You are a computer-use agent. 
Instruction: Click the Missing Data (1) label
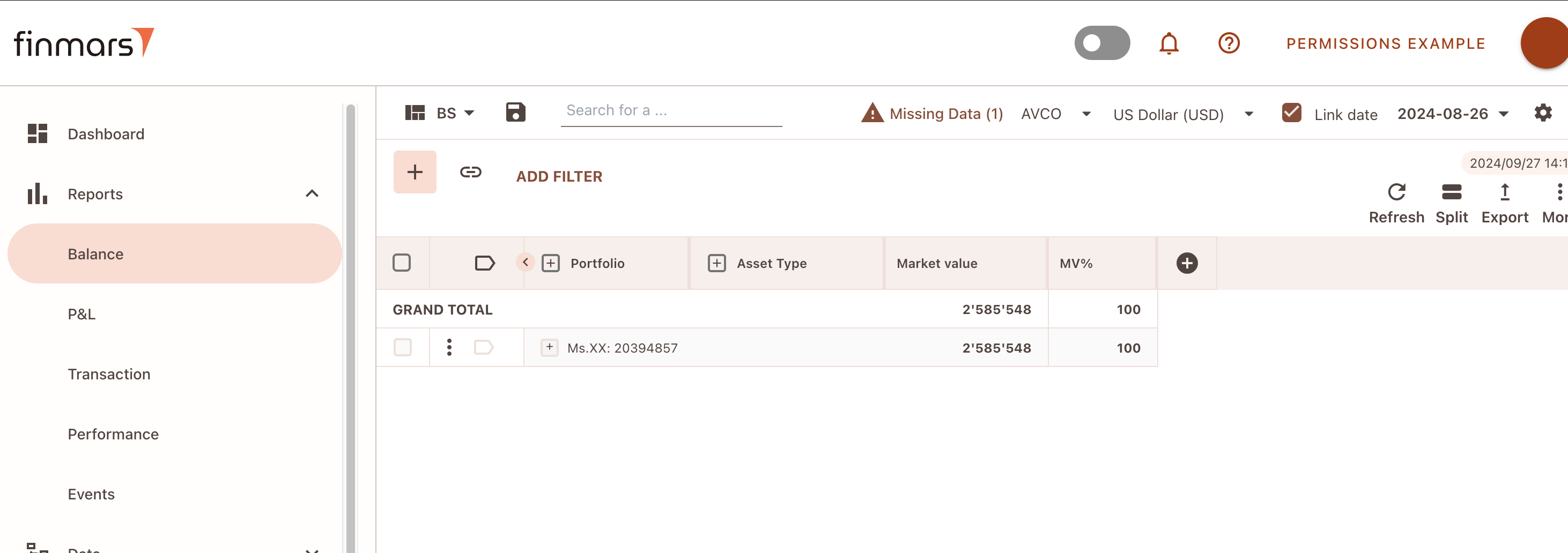[946, 114]
